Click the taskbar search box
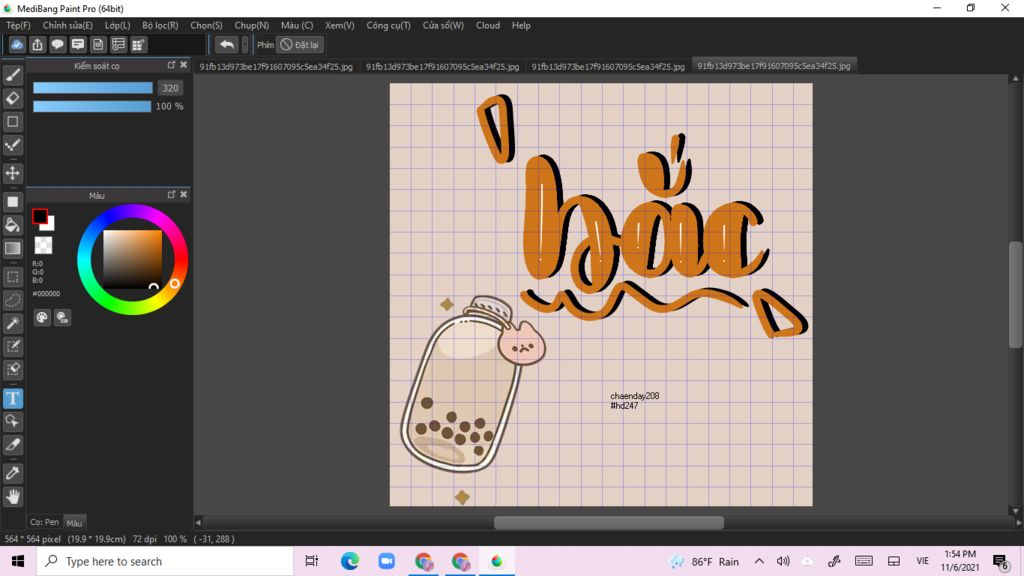The height and width of the screenshot is (576, 1024). [x=165, y=561]
